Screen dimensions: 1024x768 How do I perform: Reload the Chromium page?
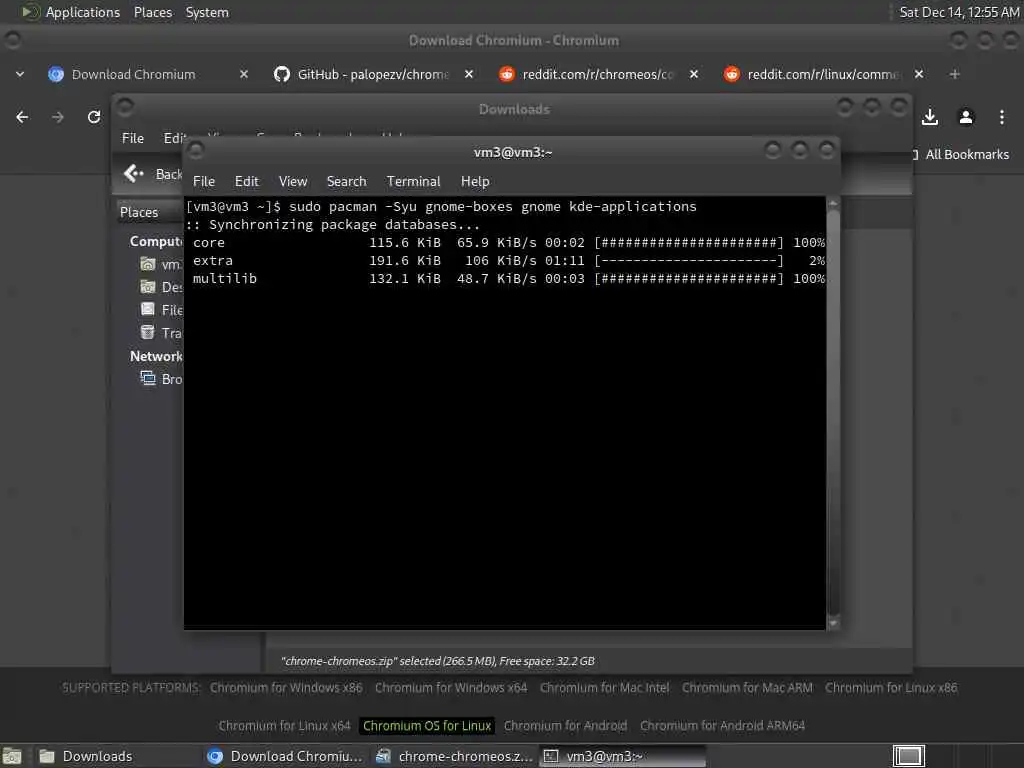[94, 117]
